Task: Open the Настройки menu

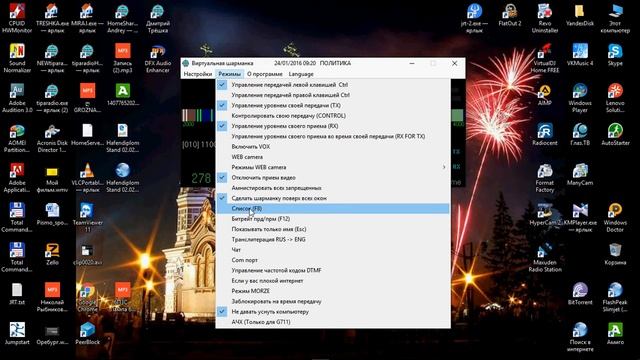Action: pyautogui.click(x=198, y=74)
